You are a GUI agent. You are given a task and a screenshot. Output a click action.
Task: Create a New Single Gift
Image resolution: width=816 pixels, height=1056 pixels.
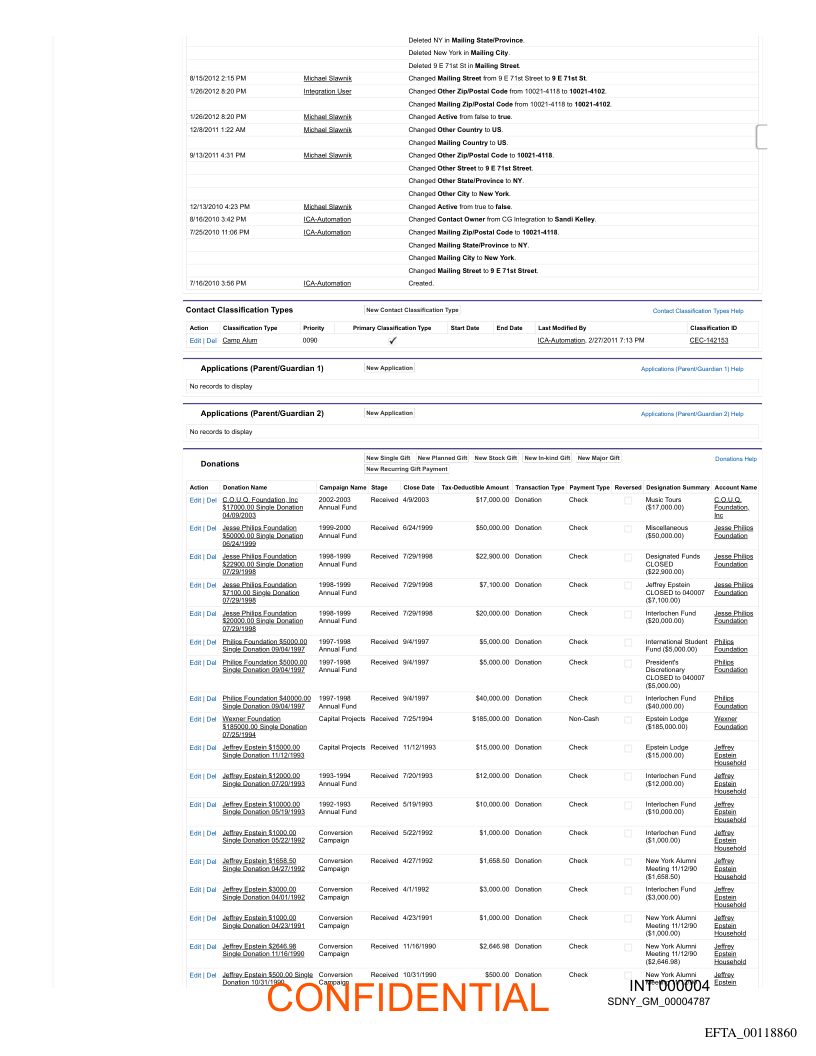pyautogui.click(x=388, y=458)
